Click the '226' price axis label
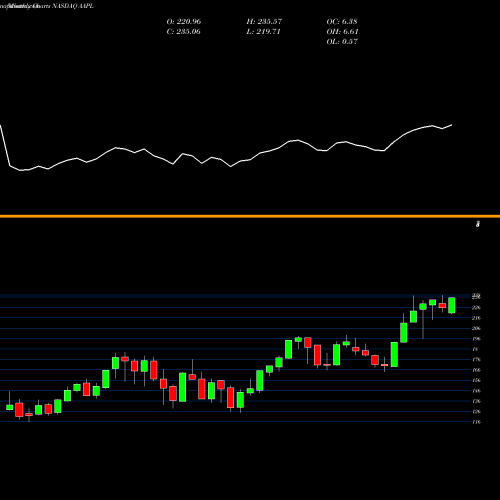This screenshot has height=500, width=500. [476, 307]
